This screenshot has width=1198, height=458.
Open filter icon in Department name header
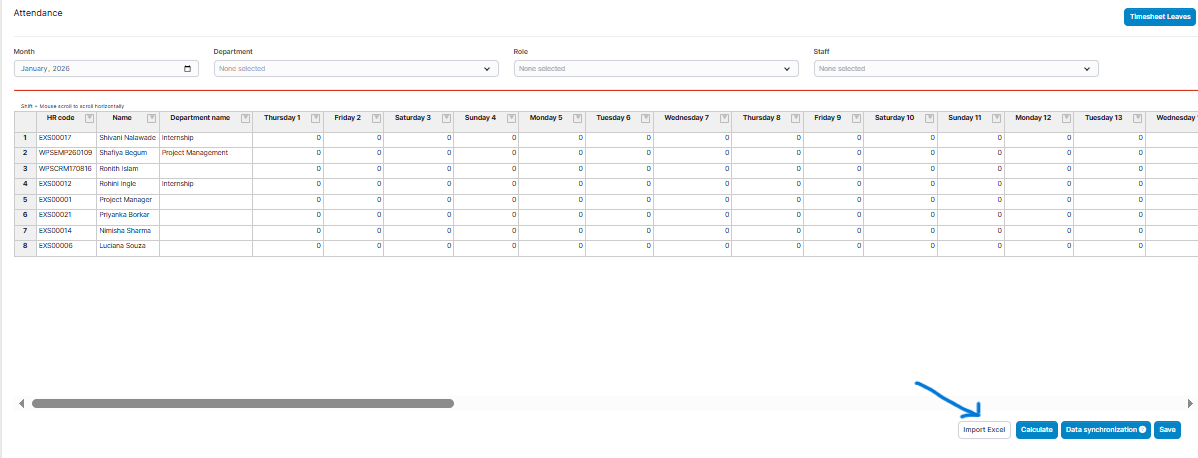click(245, 118)
